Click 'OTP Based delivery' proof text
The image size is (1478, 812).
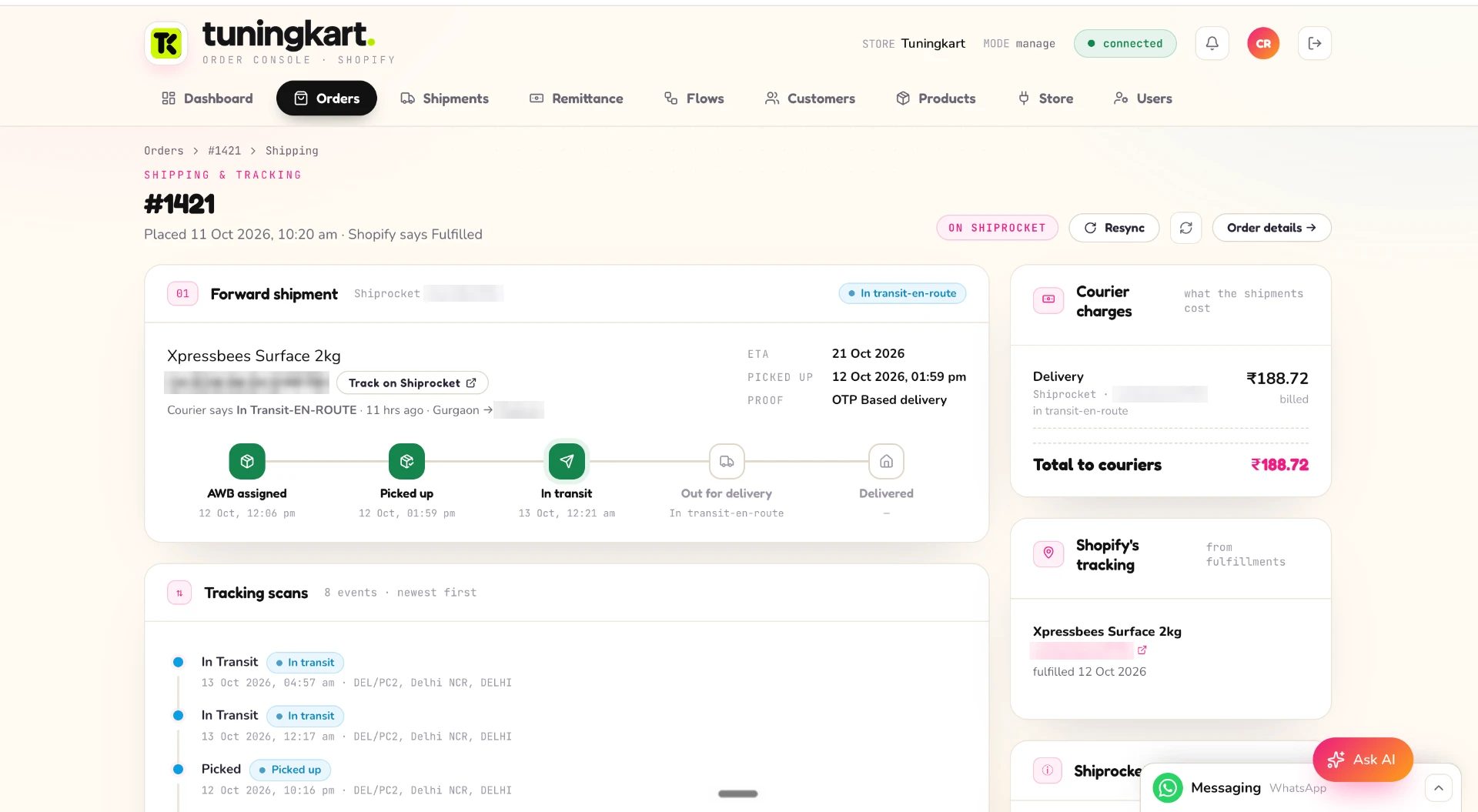[889, 399]
